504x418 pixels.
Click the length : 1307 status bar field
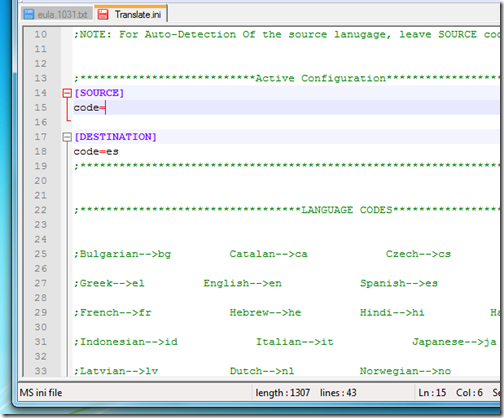coord(283,393)
